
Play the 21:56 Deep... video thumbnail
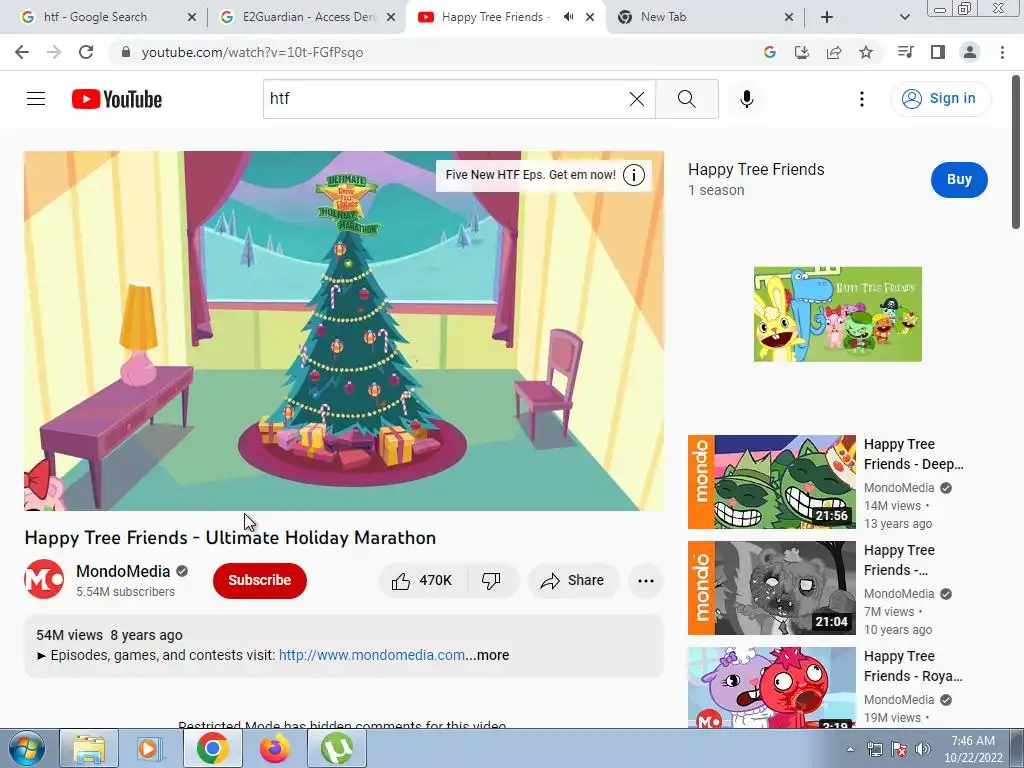click(x=771, y=482)
